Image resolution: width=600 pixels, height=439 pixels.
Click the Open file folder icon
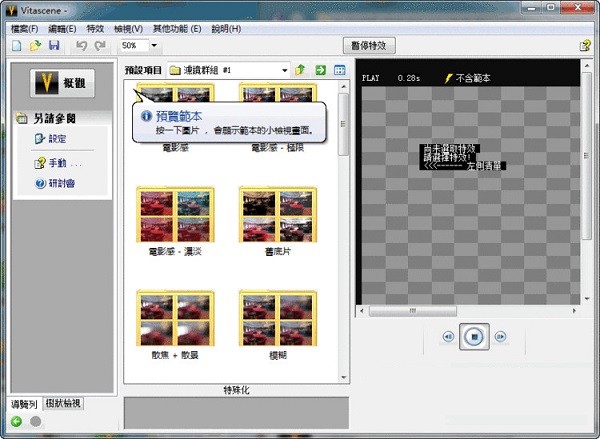(36, 46)
